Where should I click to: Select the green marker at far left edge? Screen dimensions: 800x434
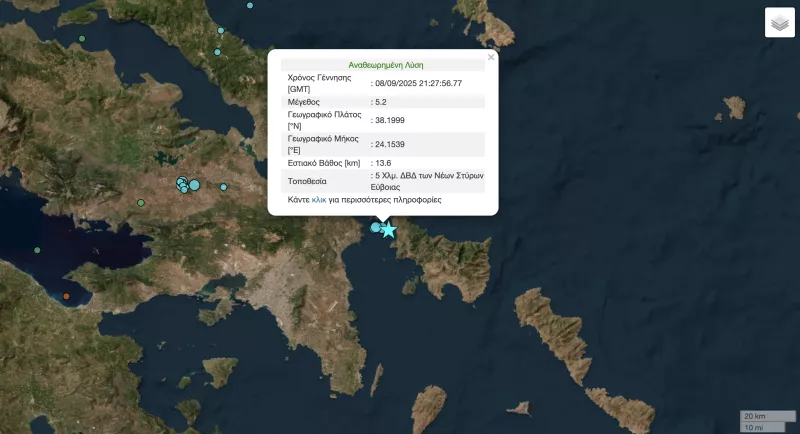37,250
